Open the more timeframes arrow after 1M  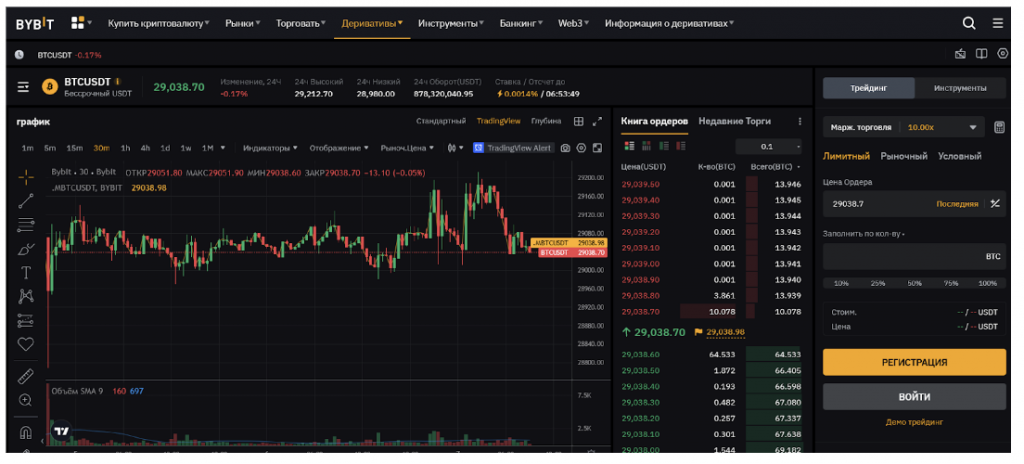coord(223,148)
